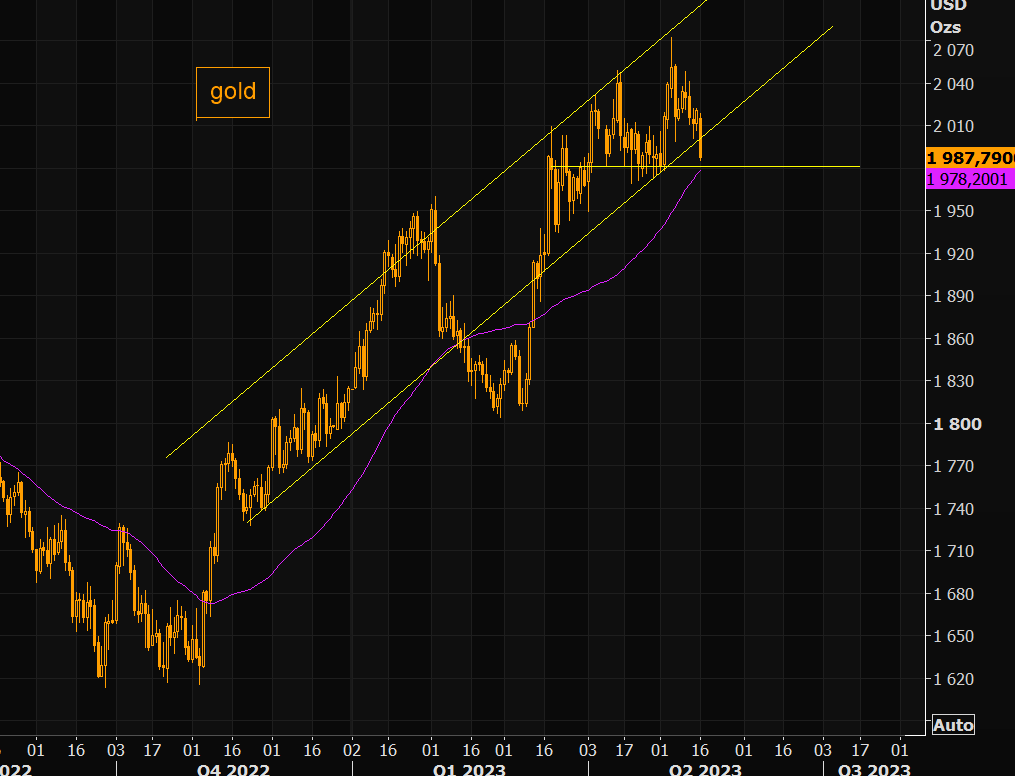Click the orange 1 987,790 last price tag
Image resolution: width=1015 pixels, height=776 pixels.
point(970,158)
